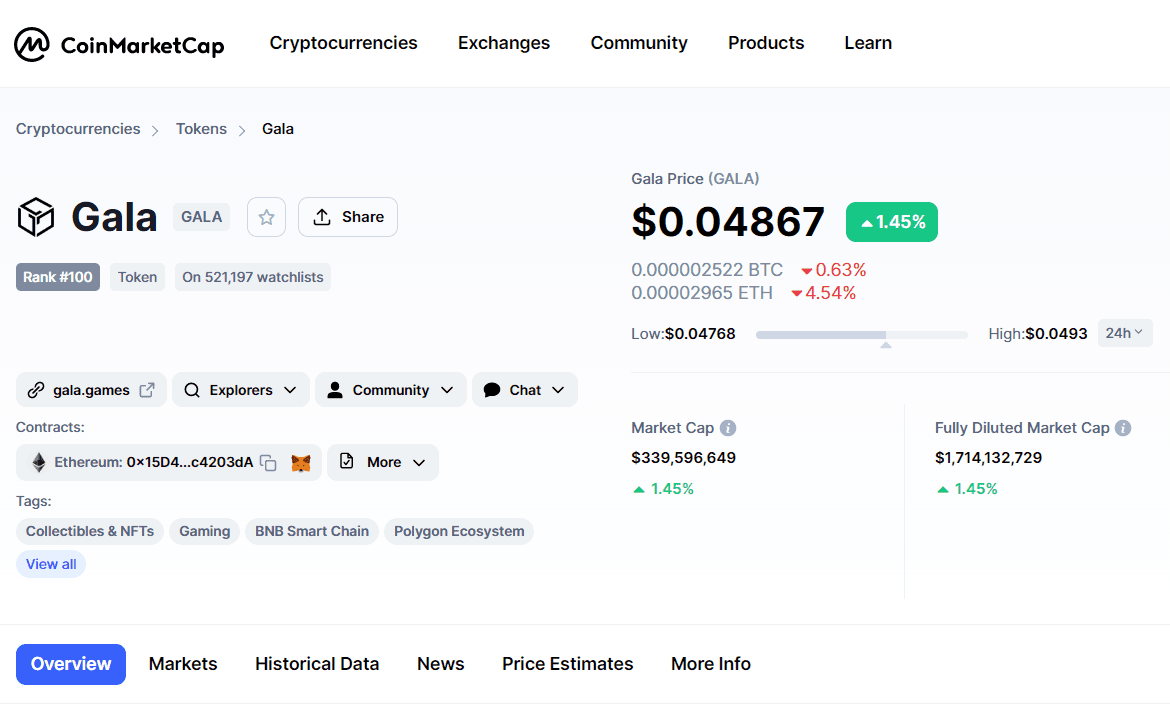Click the CoinMarketCap logo

[x=119, y=45]
